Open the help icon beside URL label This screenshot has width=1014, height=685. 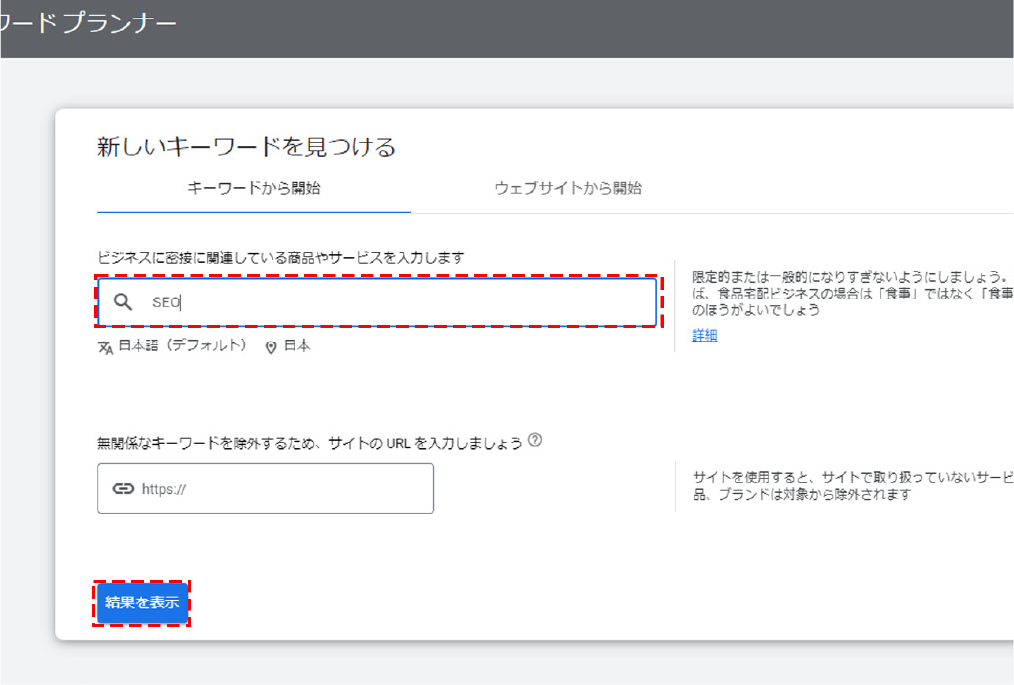[535, 440]
